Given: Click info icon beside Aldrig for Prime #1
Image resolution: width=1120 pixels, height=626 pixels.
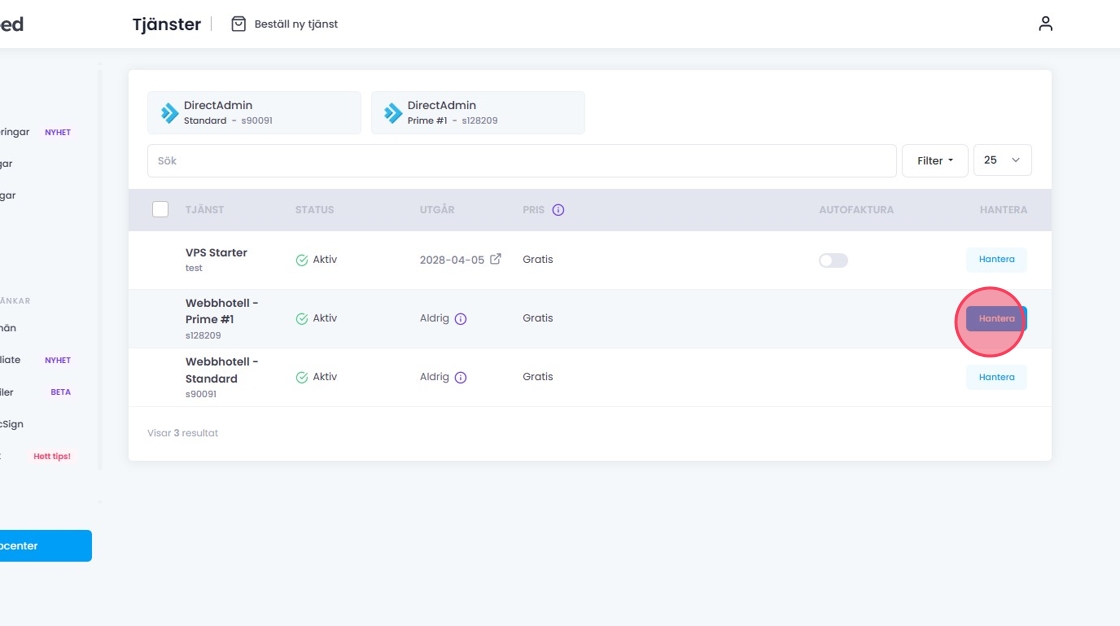Looking at the screenshot, I should tap(461, 319).
